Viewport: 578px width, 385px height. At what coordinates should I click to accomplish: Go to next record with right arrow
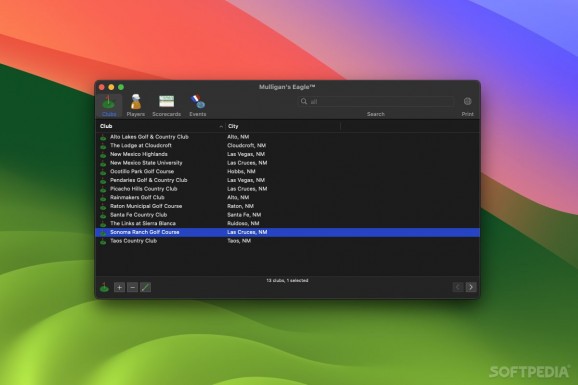tap(471, 287)
